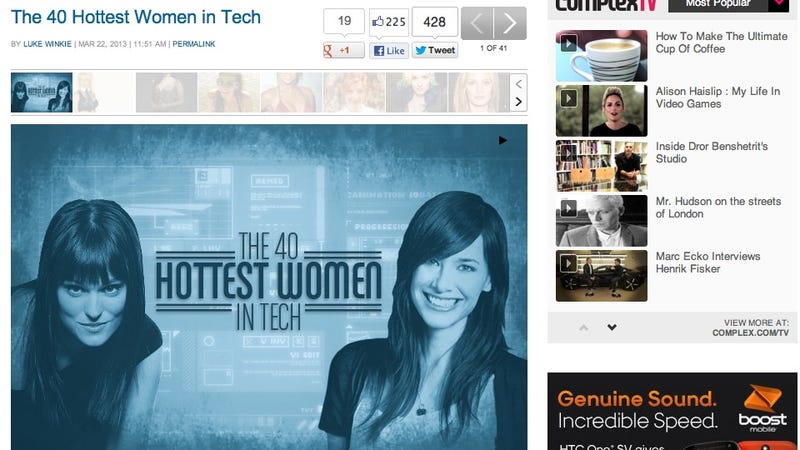Like the article on Facebook

(x=389, y=50)
